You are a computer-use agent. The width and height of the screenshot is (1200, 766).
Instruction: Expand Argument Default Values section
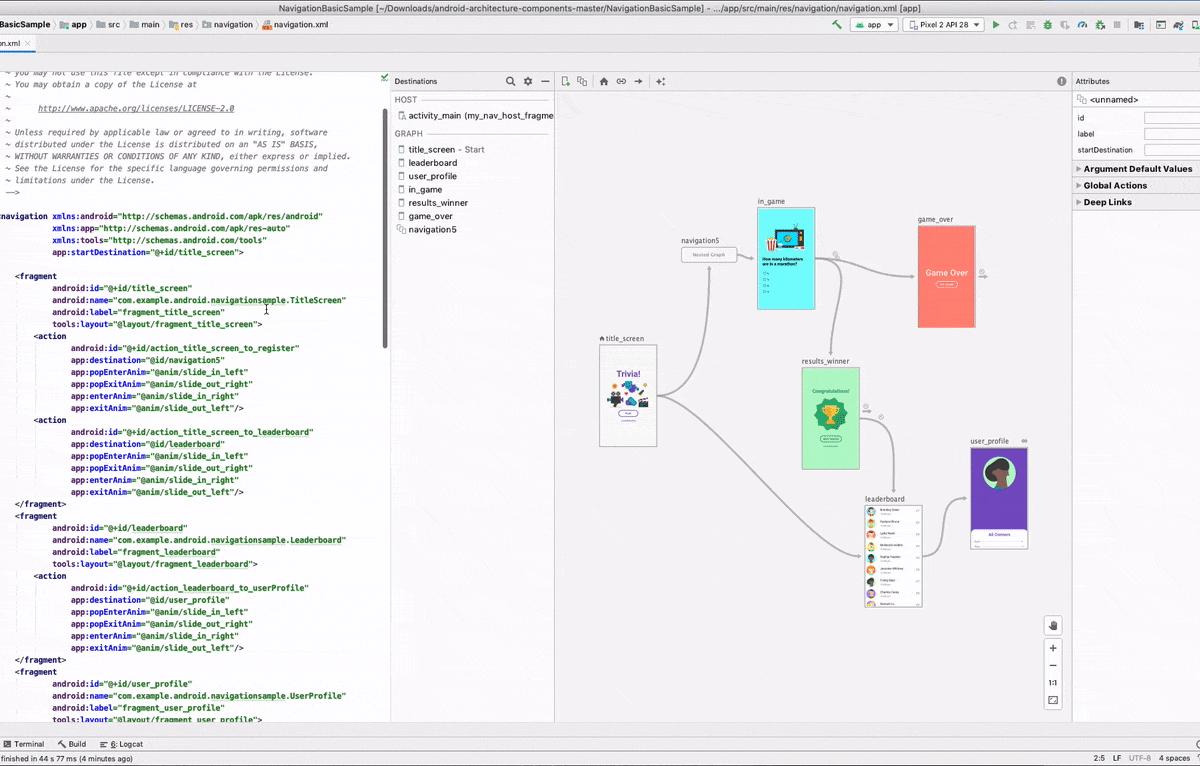click(x=1137, y=169)
